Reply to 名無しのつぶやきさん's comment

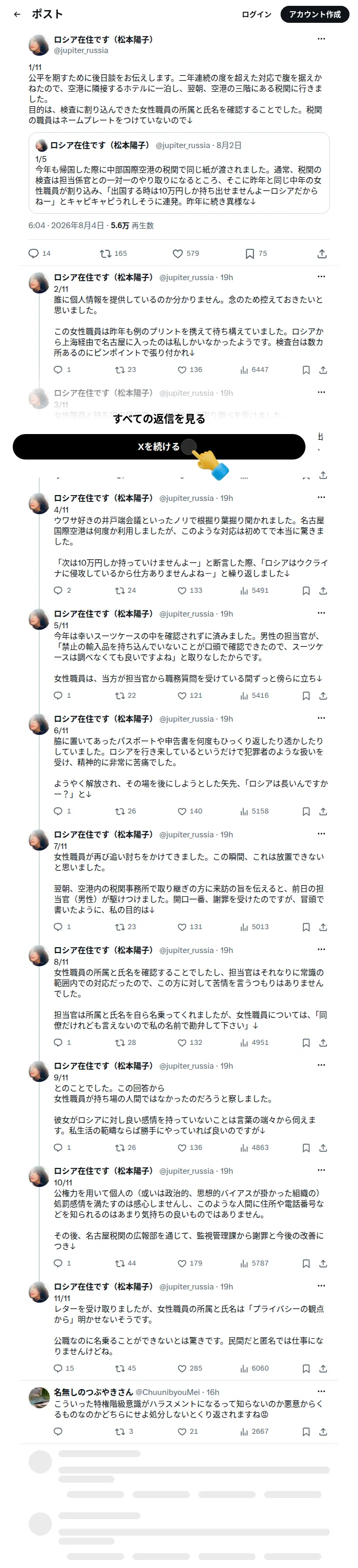58,1432
